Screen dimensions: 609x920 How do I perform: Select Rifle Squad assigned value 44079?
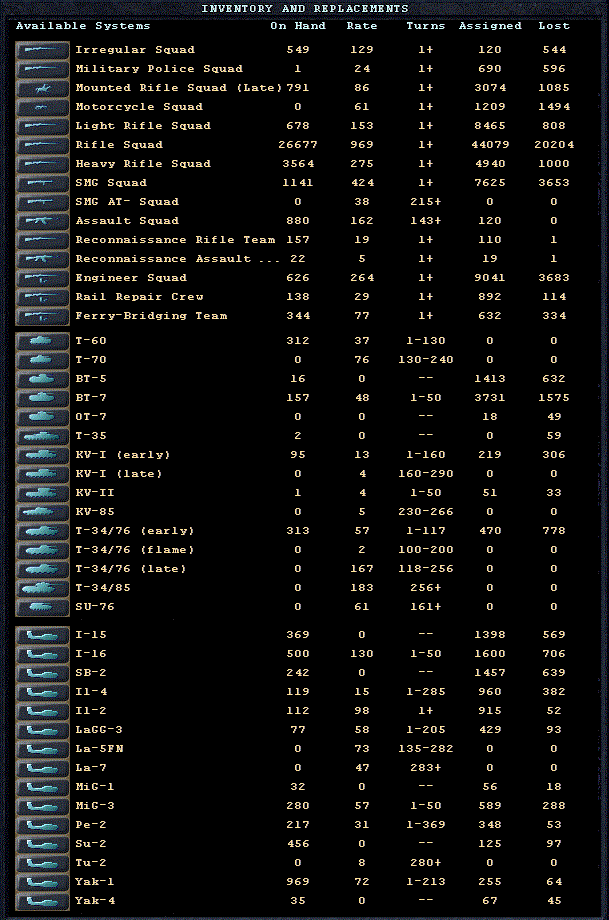click(x=490, y=145)
